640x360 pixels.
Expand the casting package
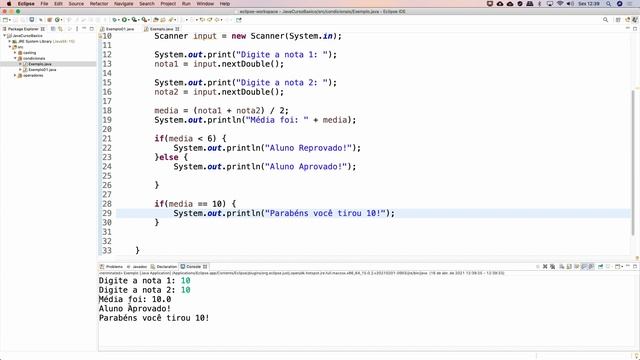(15, 53)
